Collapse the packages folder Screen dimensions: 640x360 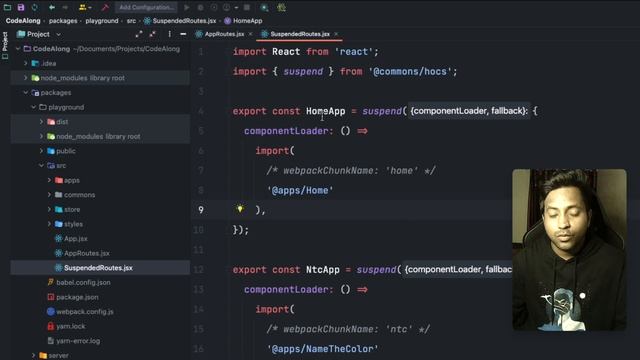point(26,93)
